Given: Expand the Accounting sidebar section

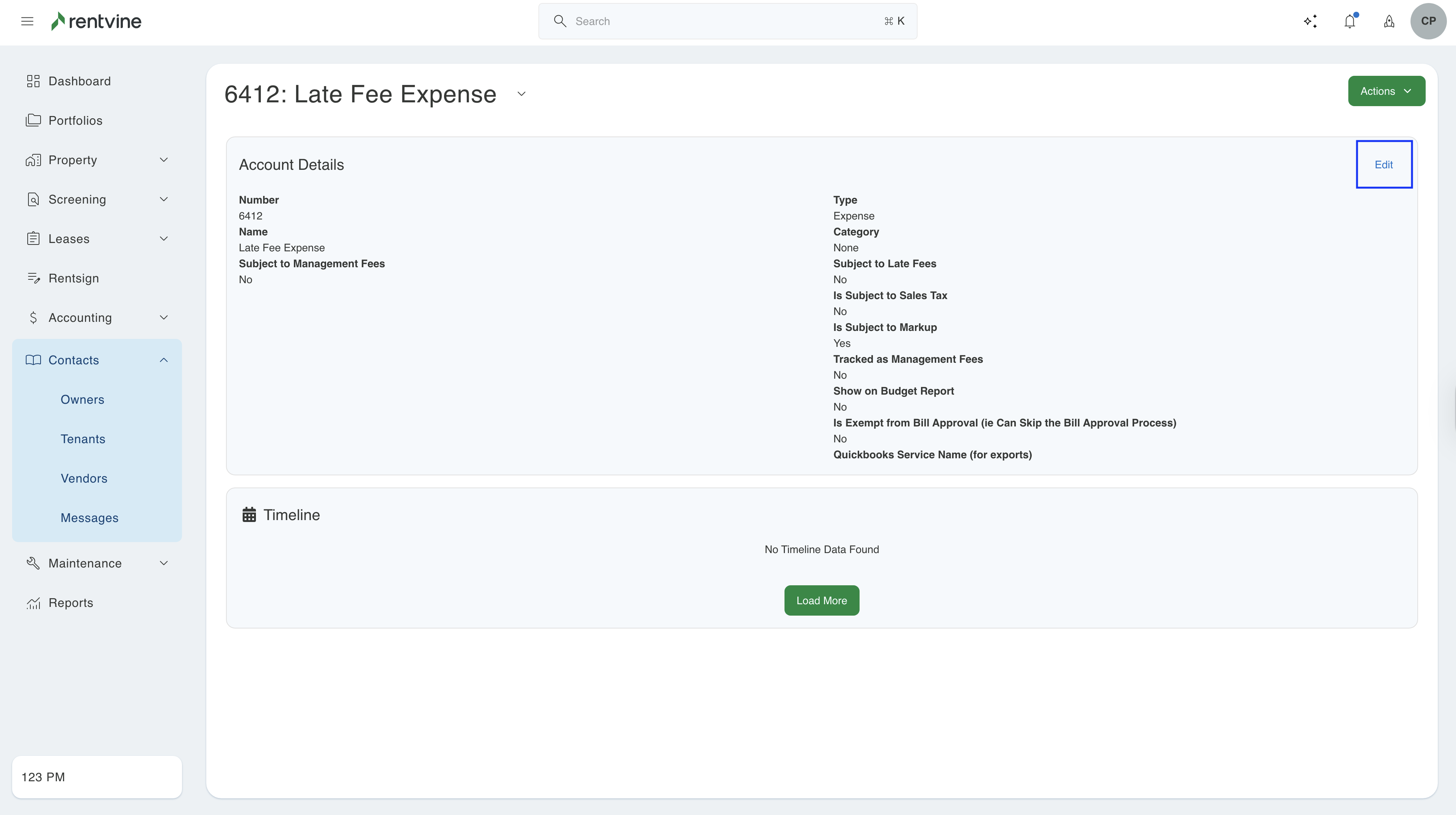Looking at the screenshot, I should (163, 318).
